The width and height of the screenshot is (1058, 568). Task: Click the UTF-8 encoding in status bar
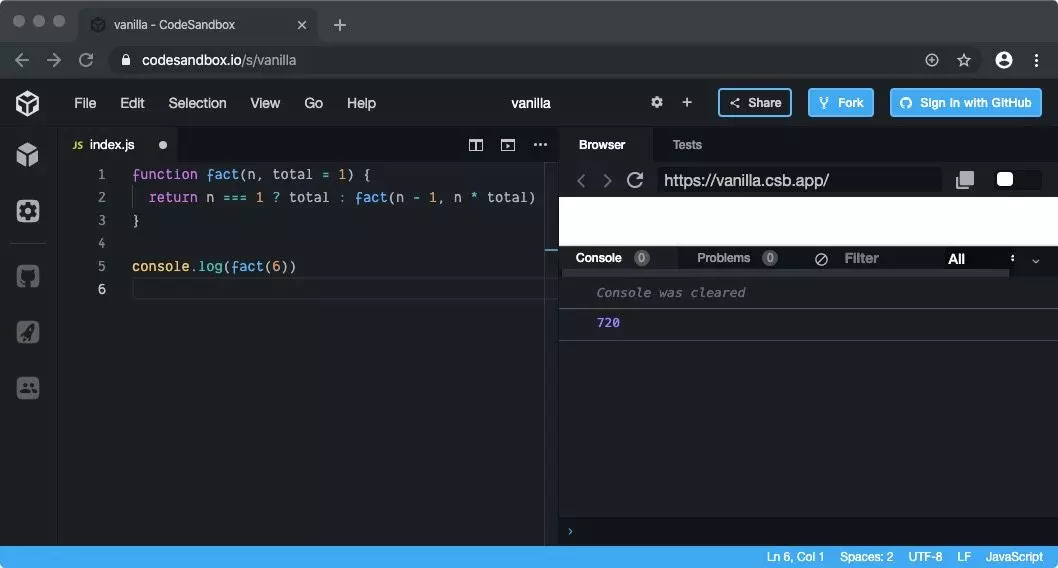(x=924, y=557)
